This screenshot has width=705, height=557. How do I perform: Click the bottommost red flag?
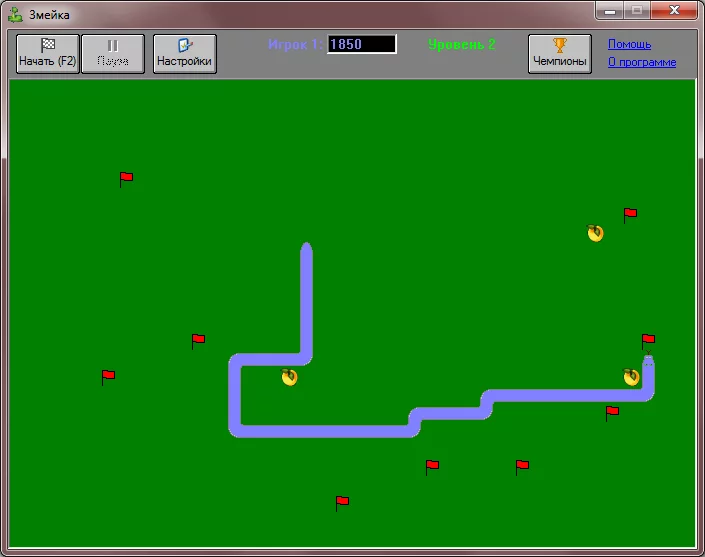tap(342, 503)
